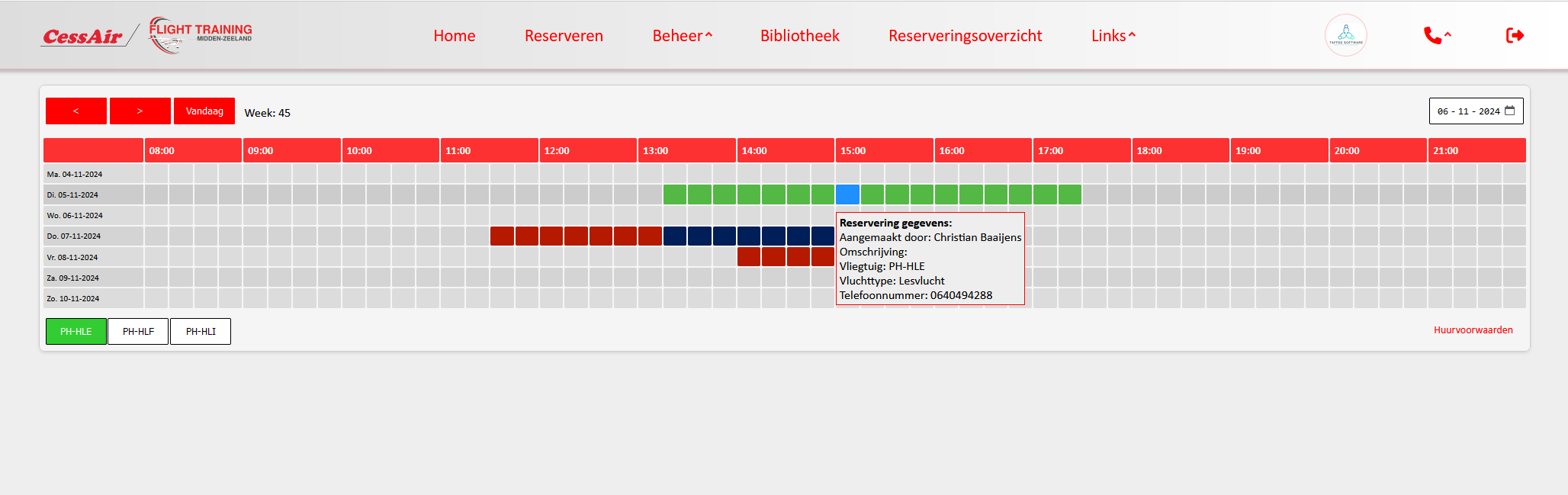Click the red phone icon

(1431, 35)
